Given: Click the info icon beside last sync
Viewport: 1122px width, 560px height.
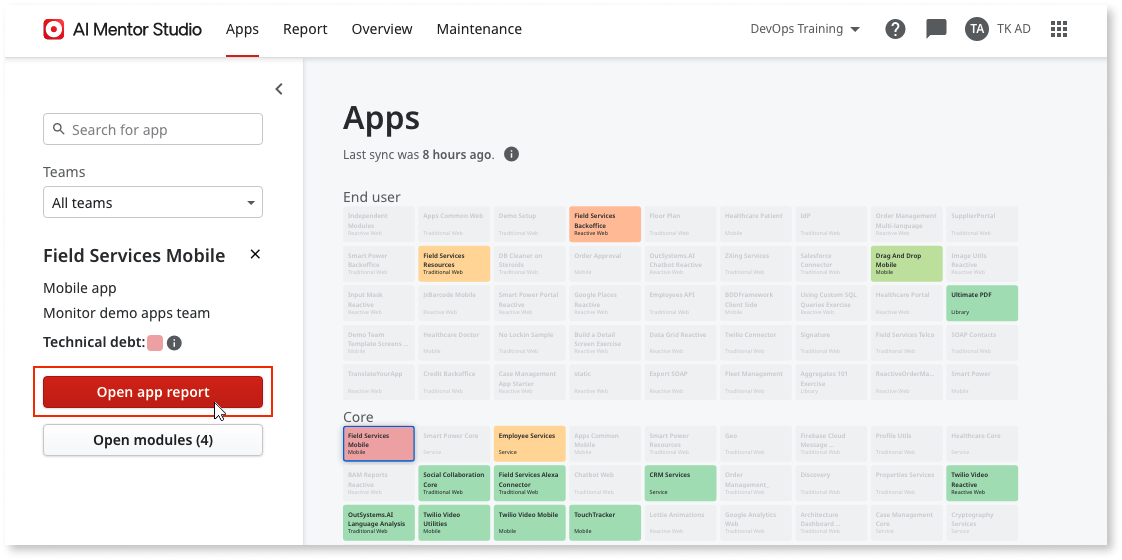Looking at the screenshot, I should [x=511, y=154].
